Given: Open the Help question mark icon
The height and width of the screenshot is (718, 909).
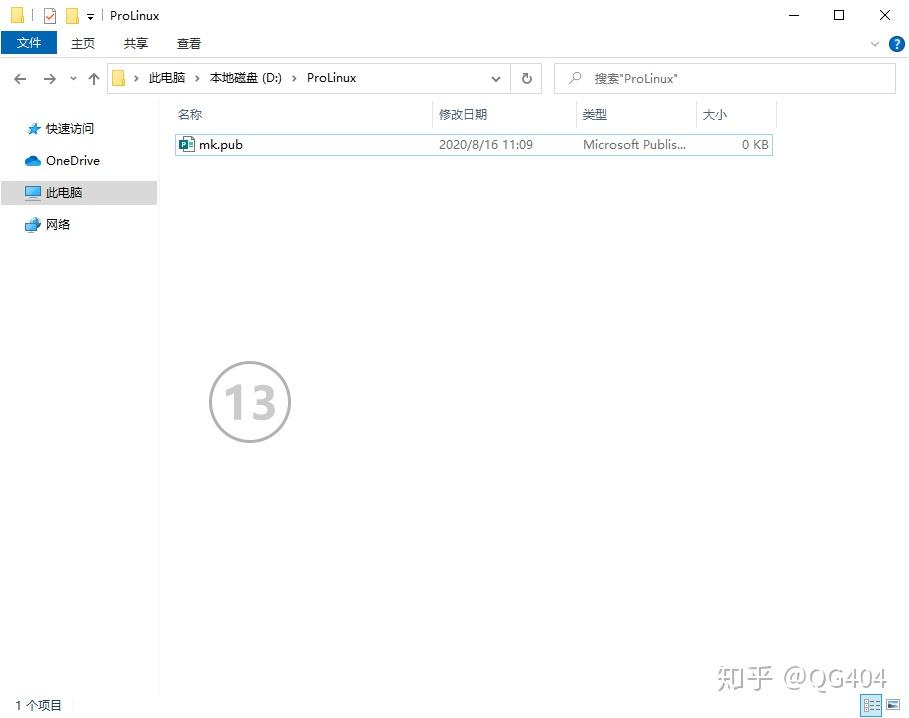Looking at the screenshot, I should click(896, 44).
